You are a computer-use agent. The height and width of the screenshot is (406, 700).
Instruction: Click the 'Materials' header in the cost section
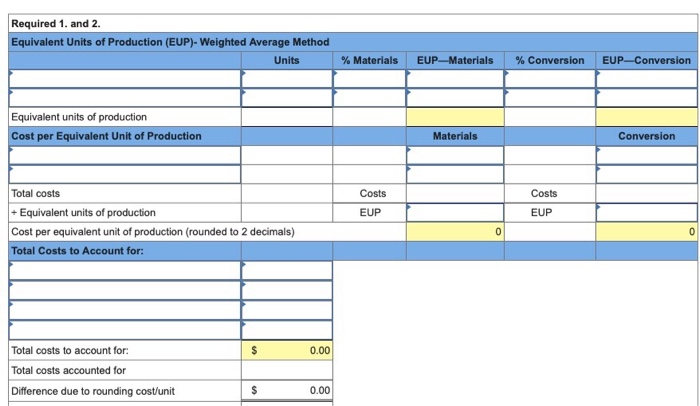click(x=455, y=136)
